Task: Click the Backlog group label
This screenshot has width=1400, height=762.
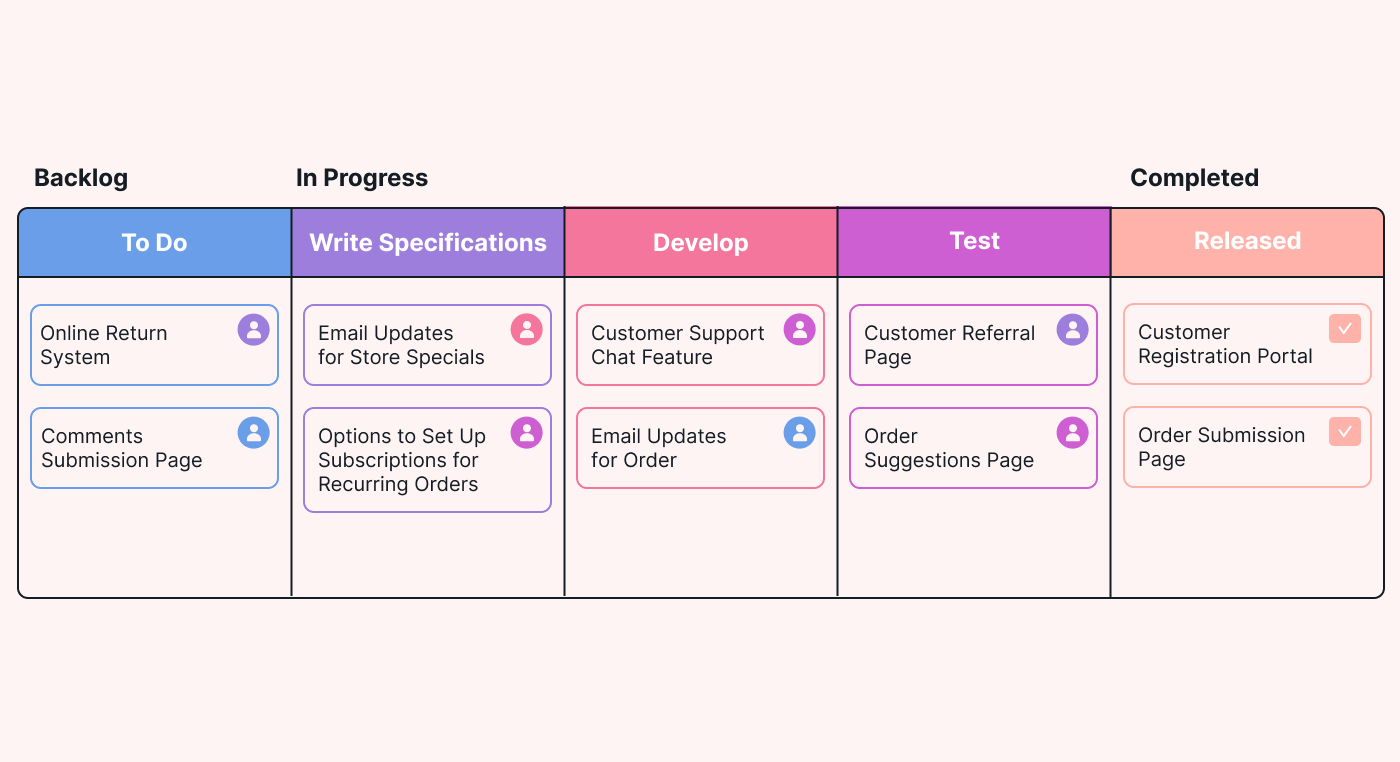Action: [x=81, y=178]
